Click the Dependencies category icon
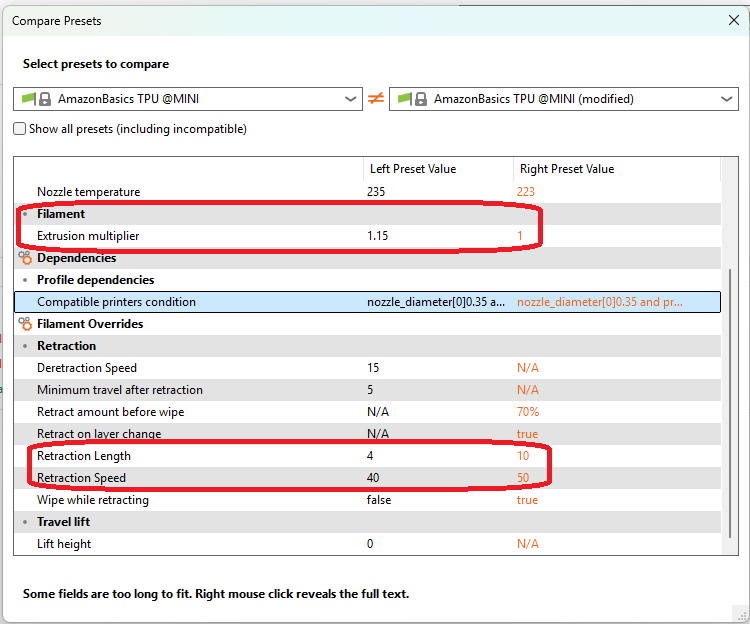This screenshot has width=750, height=624. pyautogui.click(x=25, y=258)
